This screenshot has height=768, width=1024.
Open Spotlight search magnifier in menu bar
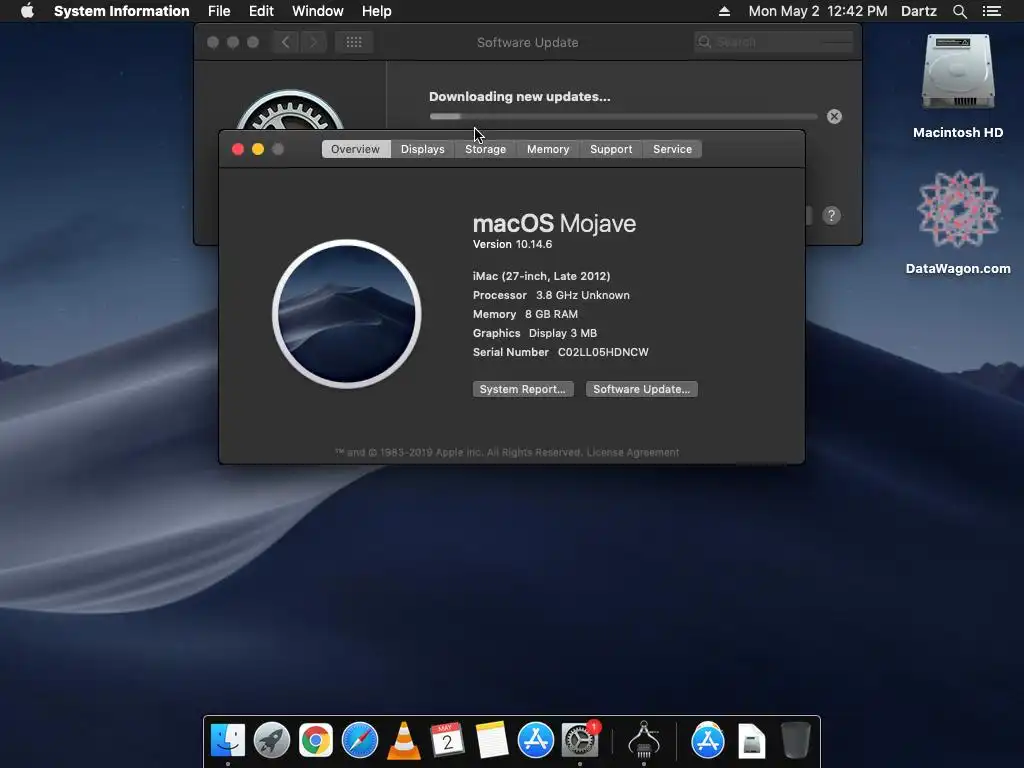pyautogui.click(x=959, y=11)
